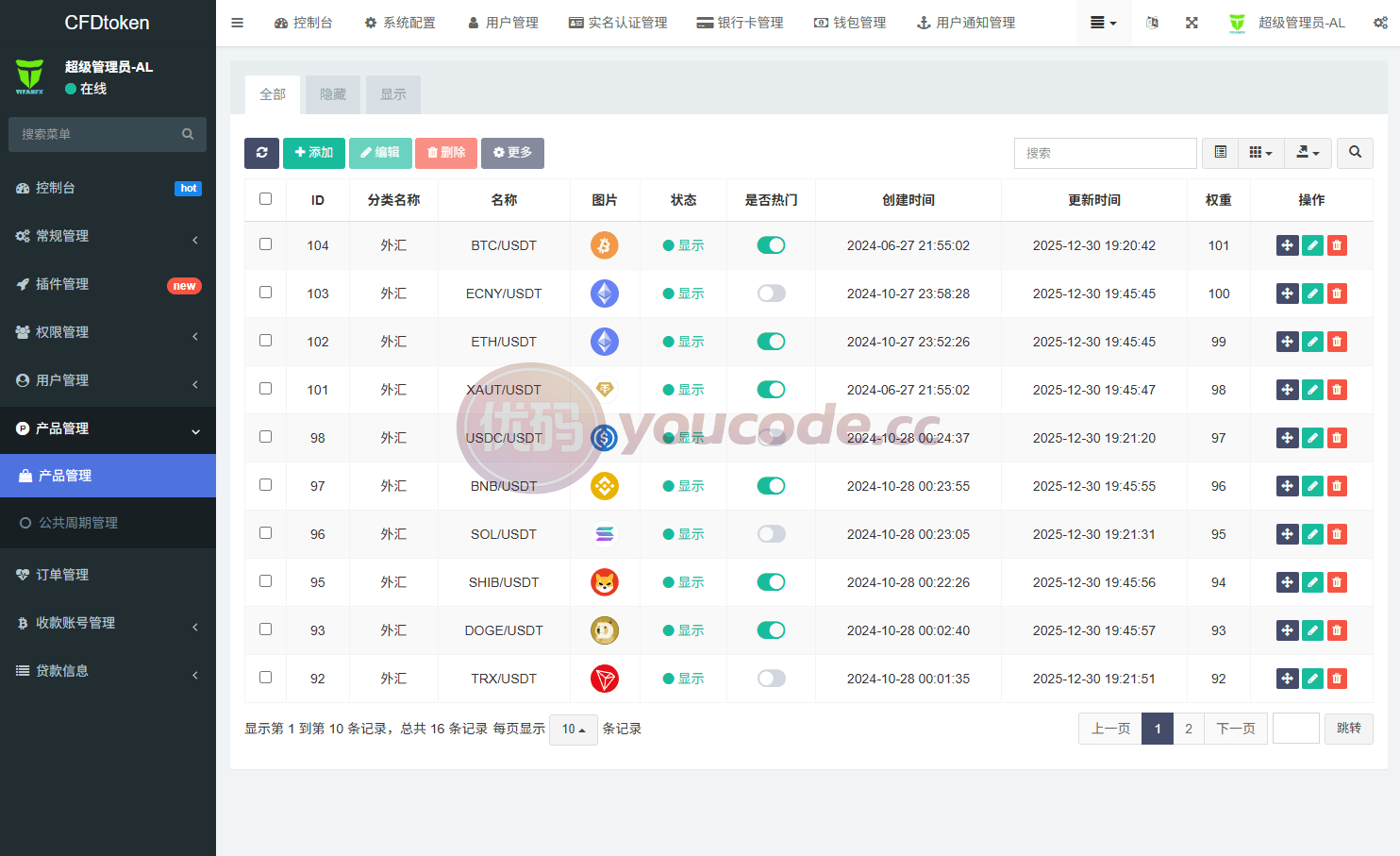Click the edit pencil icon for BNB/USDT
Image resolution: width=1400 pixels, height=856 pixels.
click(1312, 486)
